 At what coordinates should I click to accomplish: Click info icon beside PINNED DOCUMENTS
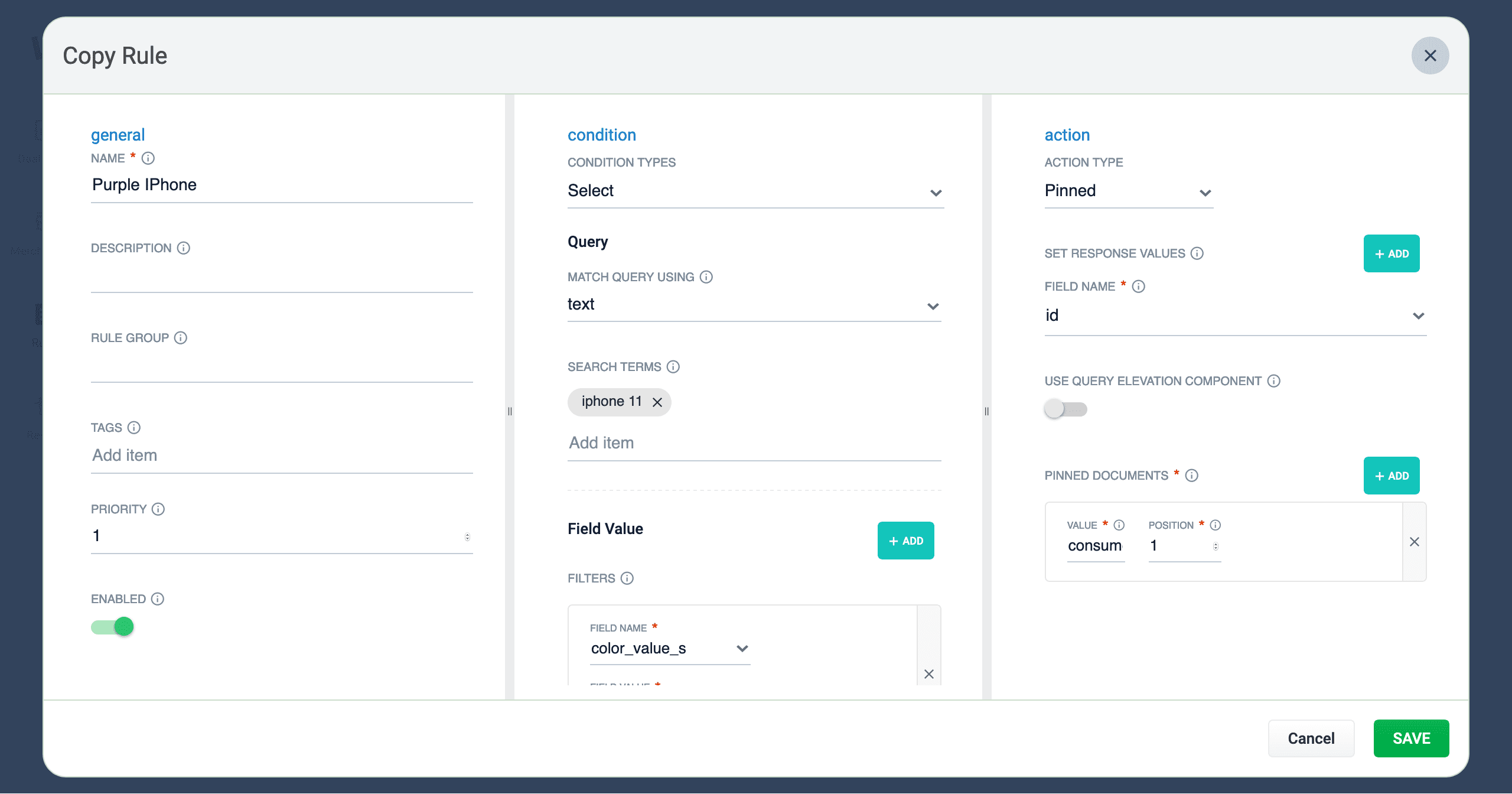pyautogui.click(x=1192, y=476)
